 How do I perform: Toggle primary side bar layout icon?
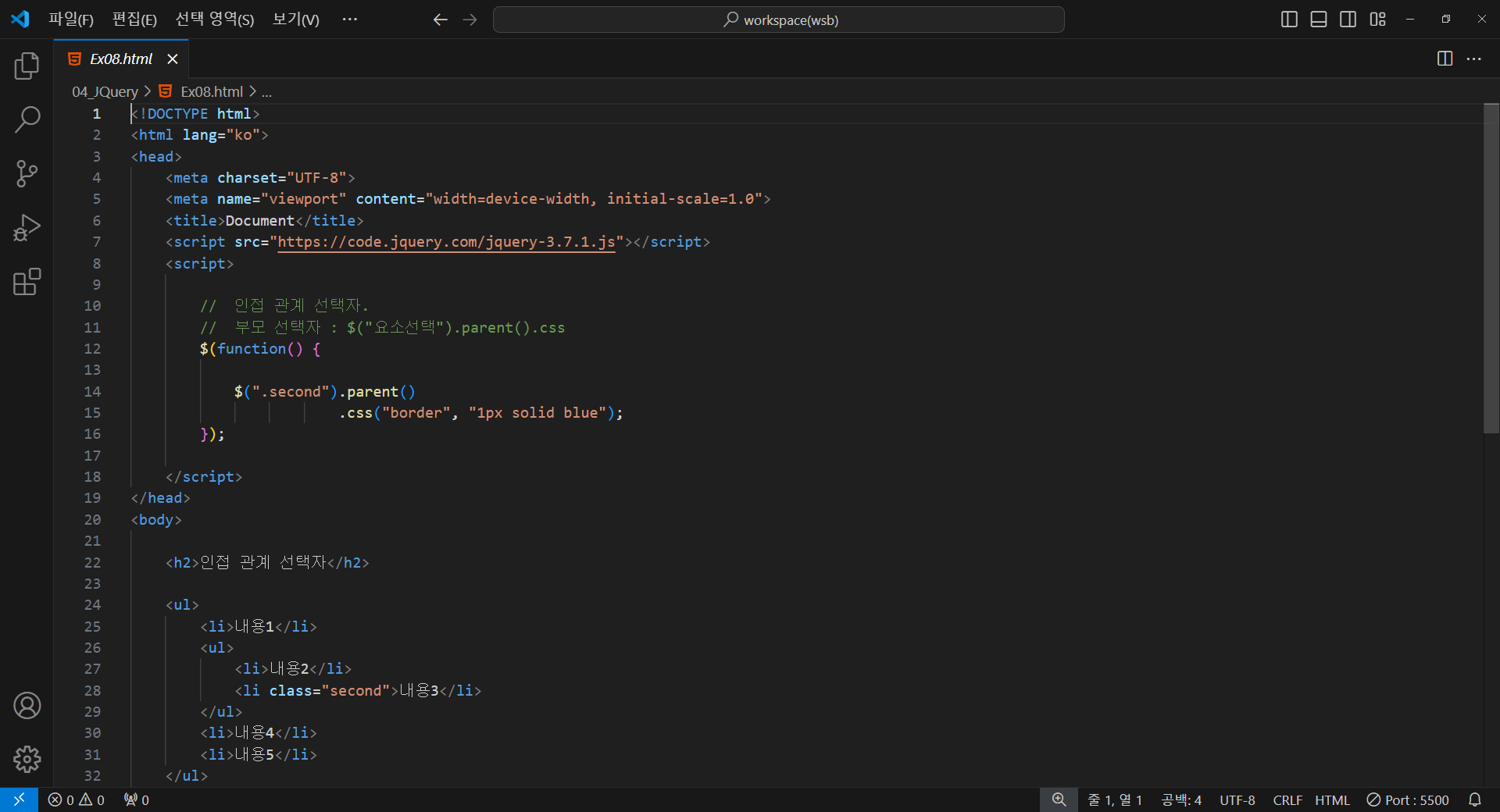1289,20
